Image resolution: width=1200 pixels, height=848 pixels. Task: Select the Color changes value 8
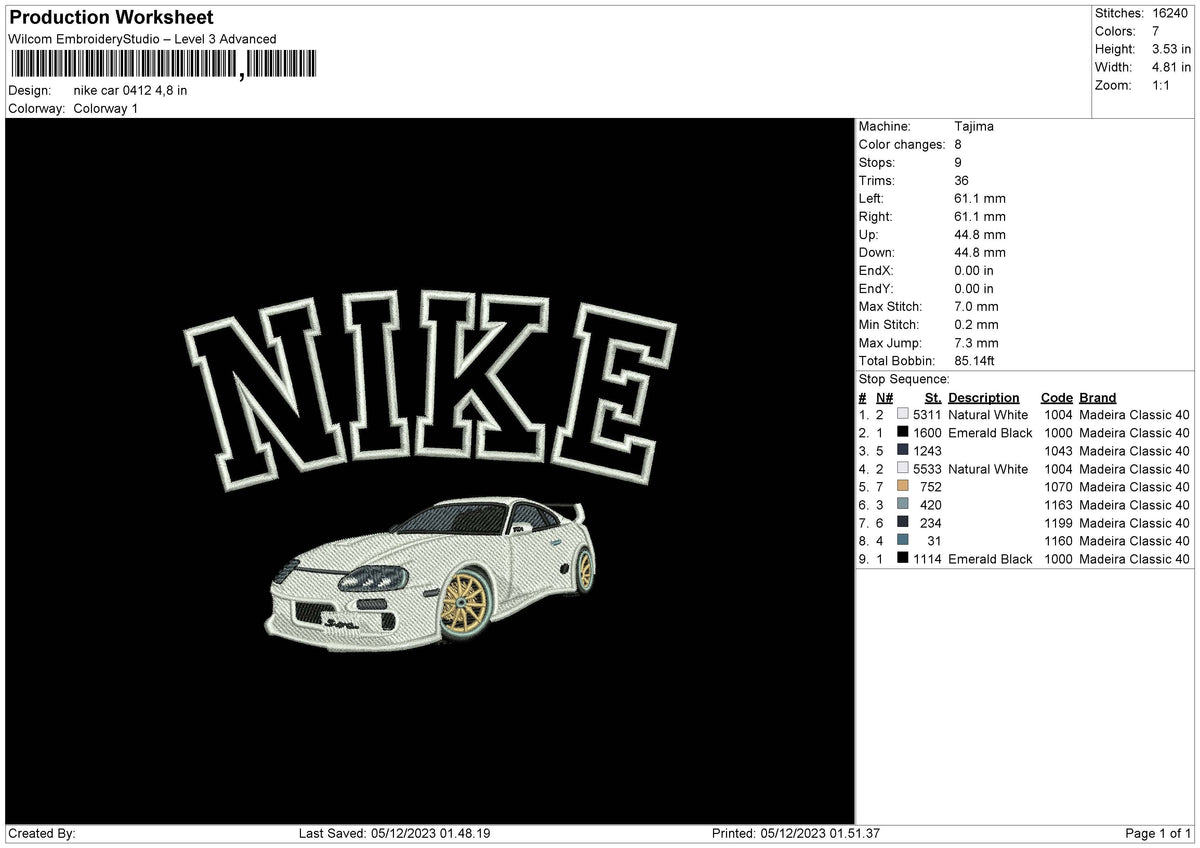[958, 145]
